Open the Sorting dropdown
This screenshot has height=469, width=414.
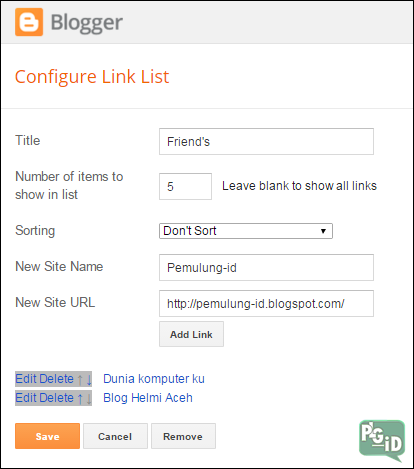[246, 231]
